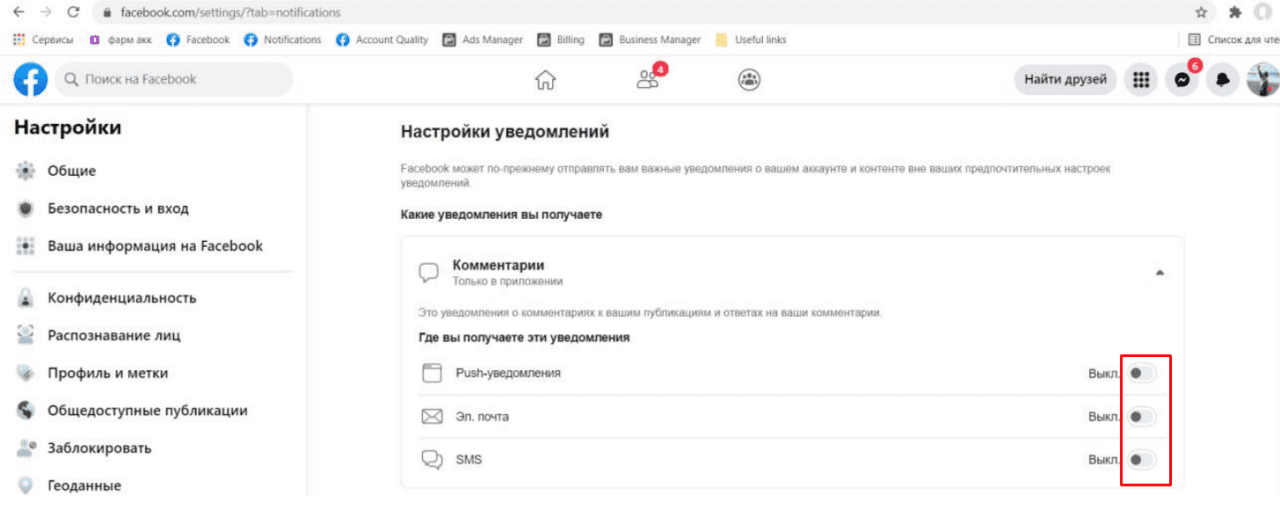Open the Friends icon with badge 4
The height and width of the screenshot is (510, 1280).
pos(648,80)
